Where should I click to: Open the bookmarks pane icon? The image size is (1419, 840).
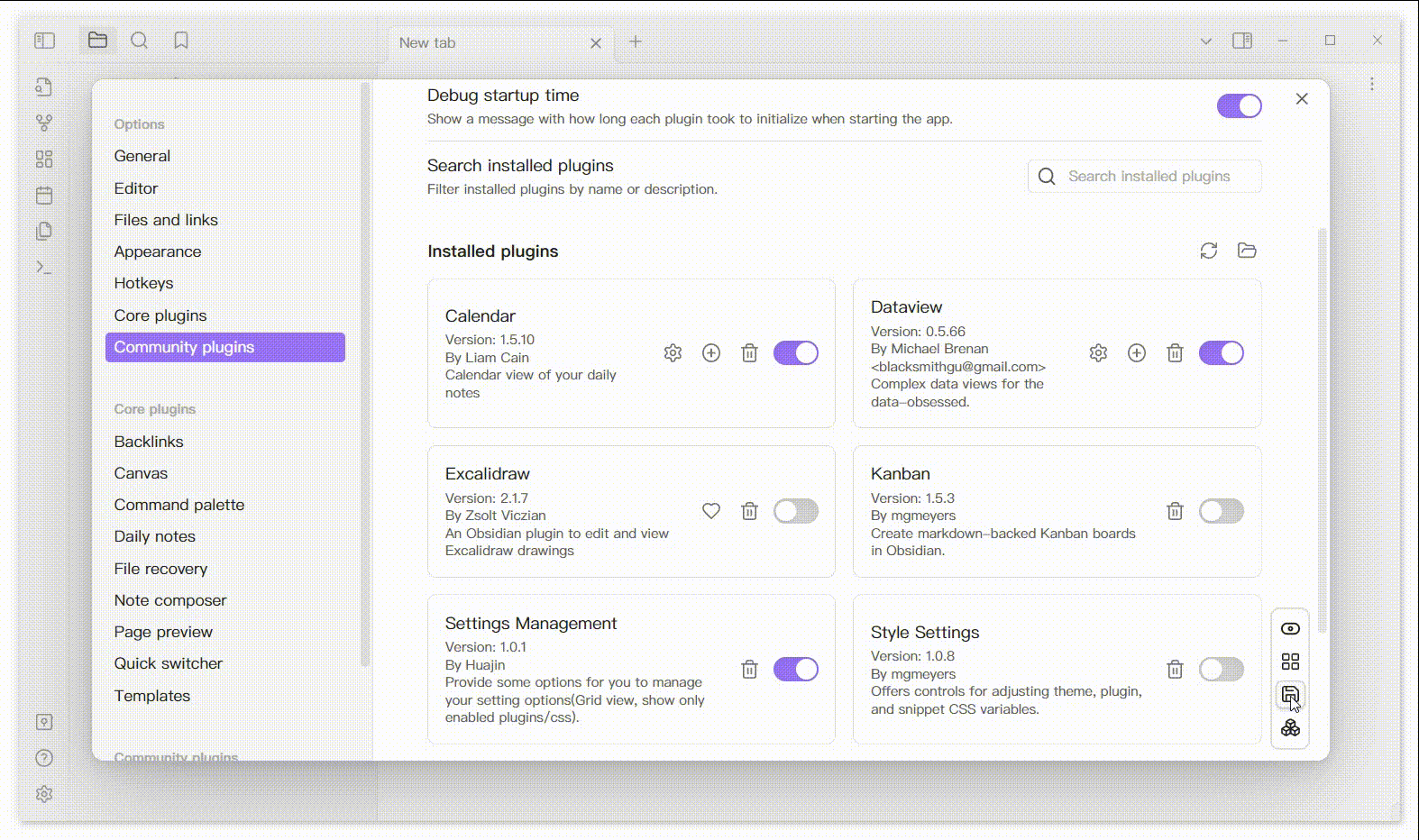181,41
